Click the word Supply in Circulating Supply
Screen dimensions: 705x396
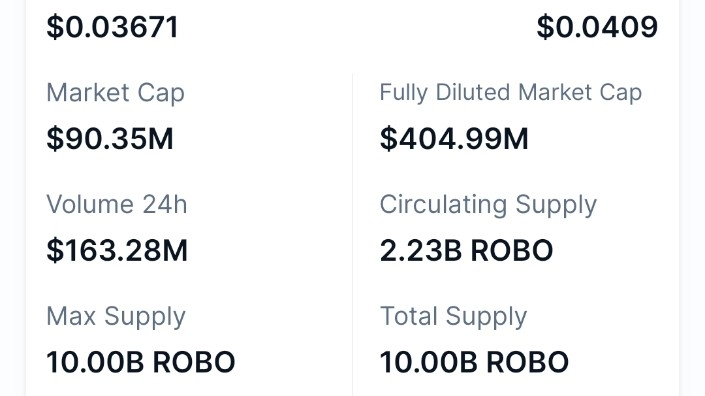[556, 206]
